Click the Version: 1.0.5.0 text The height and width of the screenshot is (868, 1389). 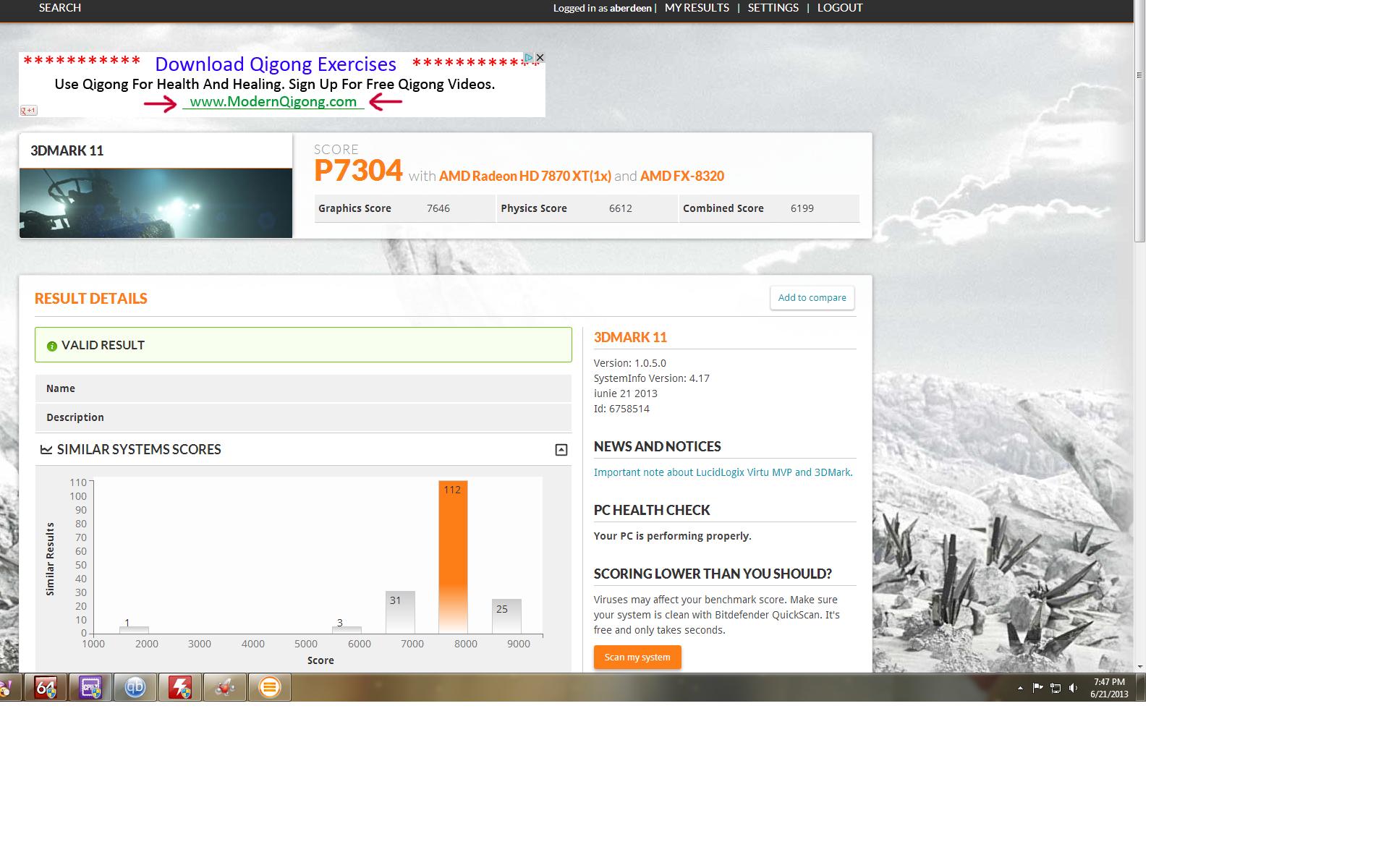tap(630, 363)
